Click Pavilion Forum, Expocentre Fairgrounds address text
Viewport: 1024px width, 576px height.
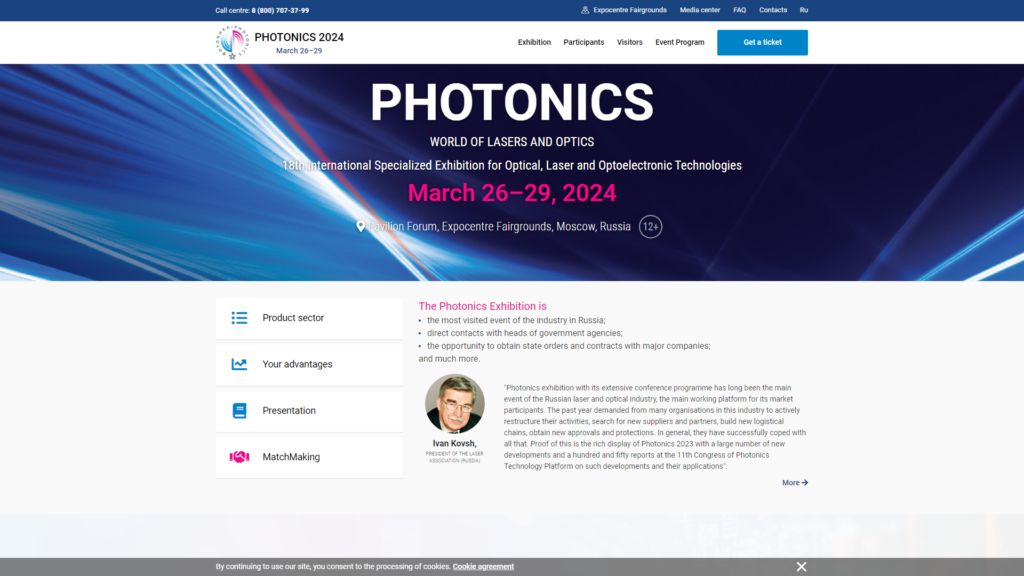(x=500, y=227)
